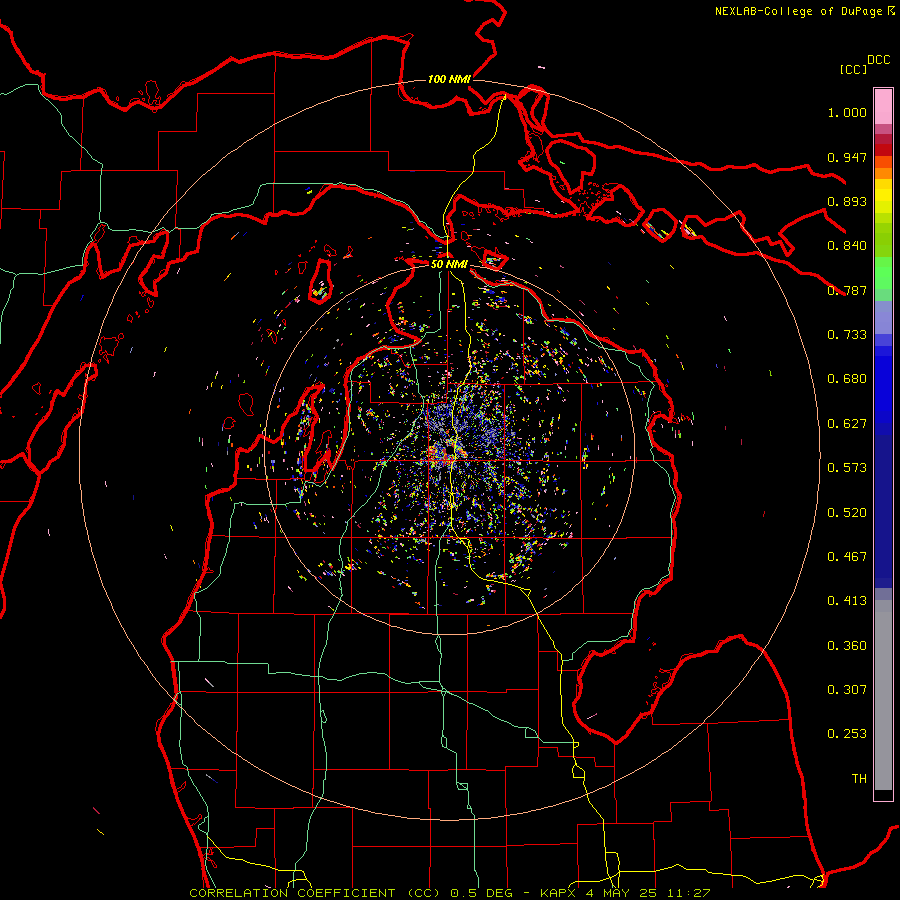Select the 1.000 legend value
900x900 pixels.
(x=847, y=112)
